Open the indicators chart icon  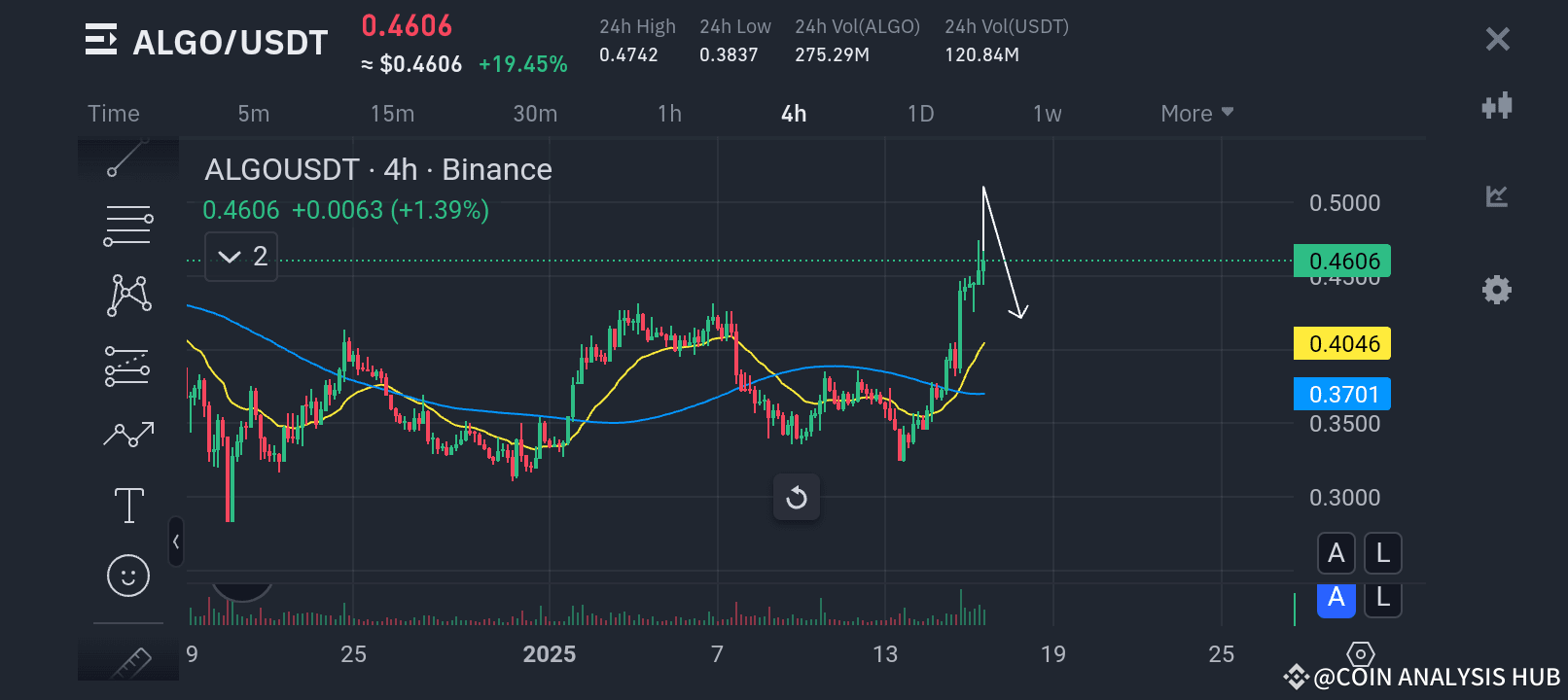point(1497,196)
